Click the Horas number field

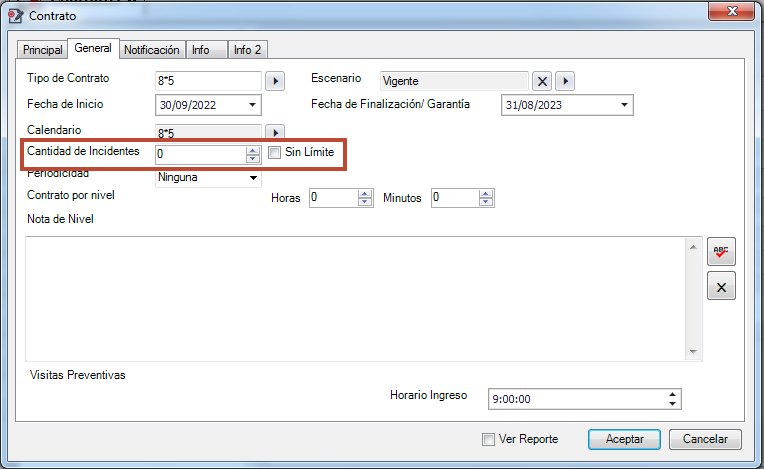(334, 198)
